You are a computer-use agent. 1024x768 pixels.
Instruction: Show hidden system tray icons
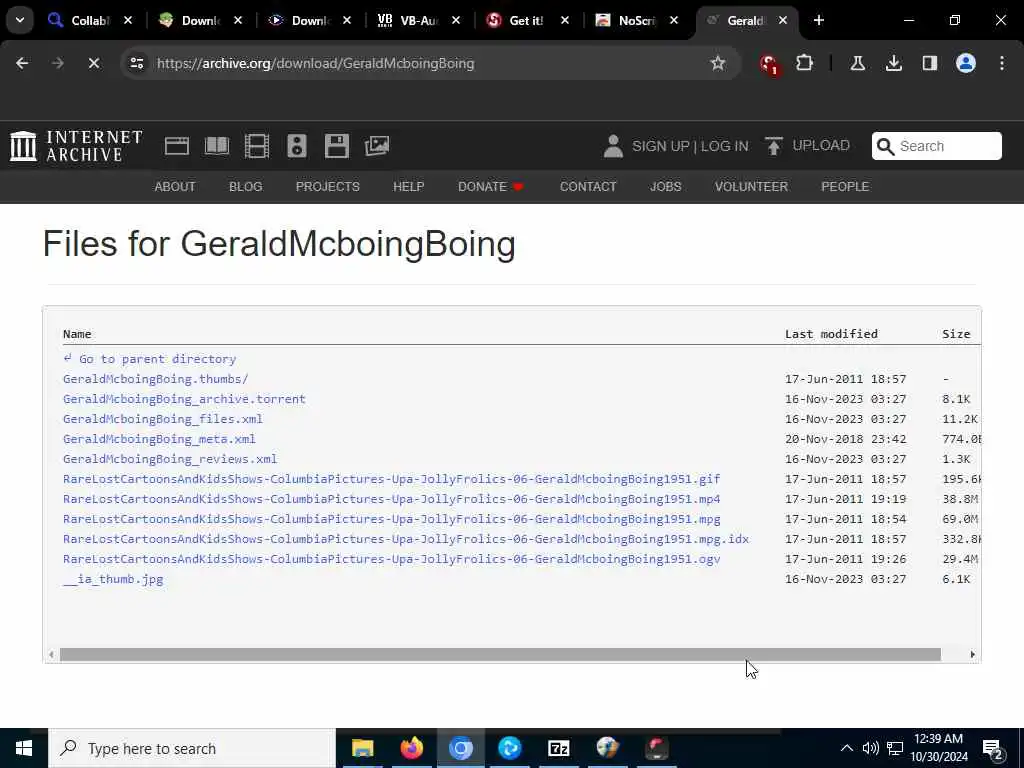(x=846, y=748)
